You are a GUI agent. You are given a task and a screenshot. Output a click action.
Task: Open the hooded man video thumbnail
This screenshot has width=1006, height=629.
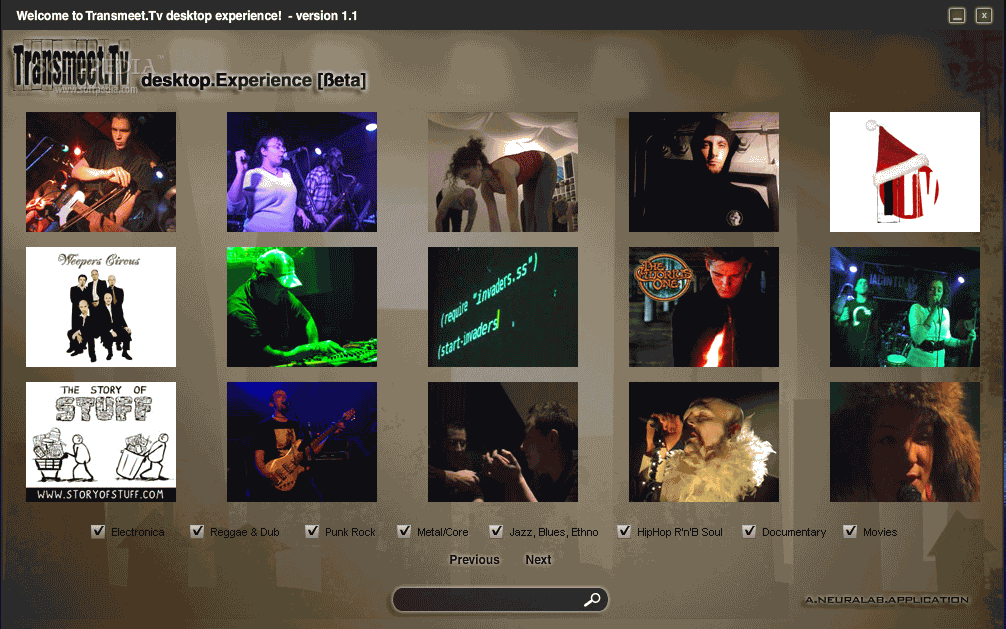click(704, 172)
